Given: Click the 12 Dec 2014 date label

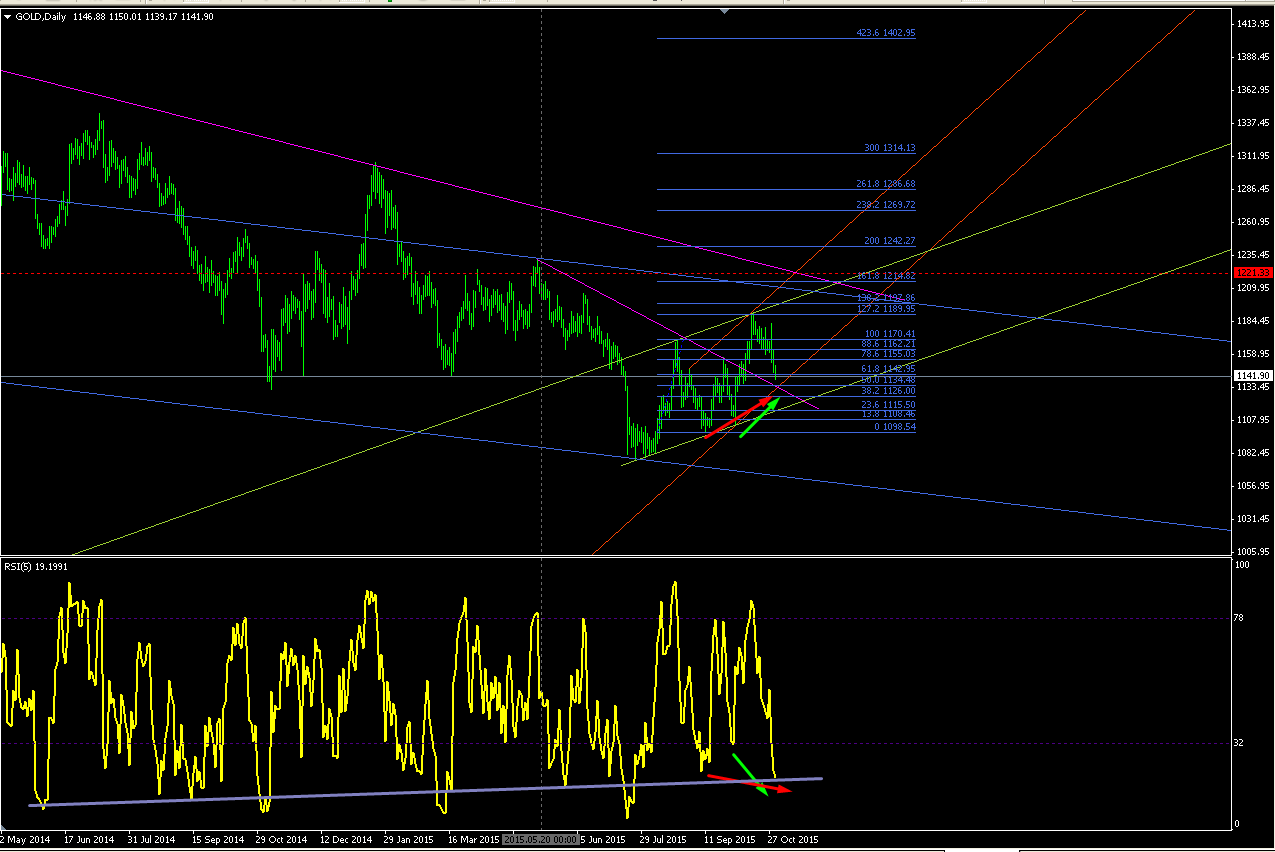Looking at the screenshot, I should [x=345, y=840].
